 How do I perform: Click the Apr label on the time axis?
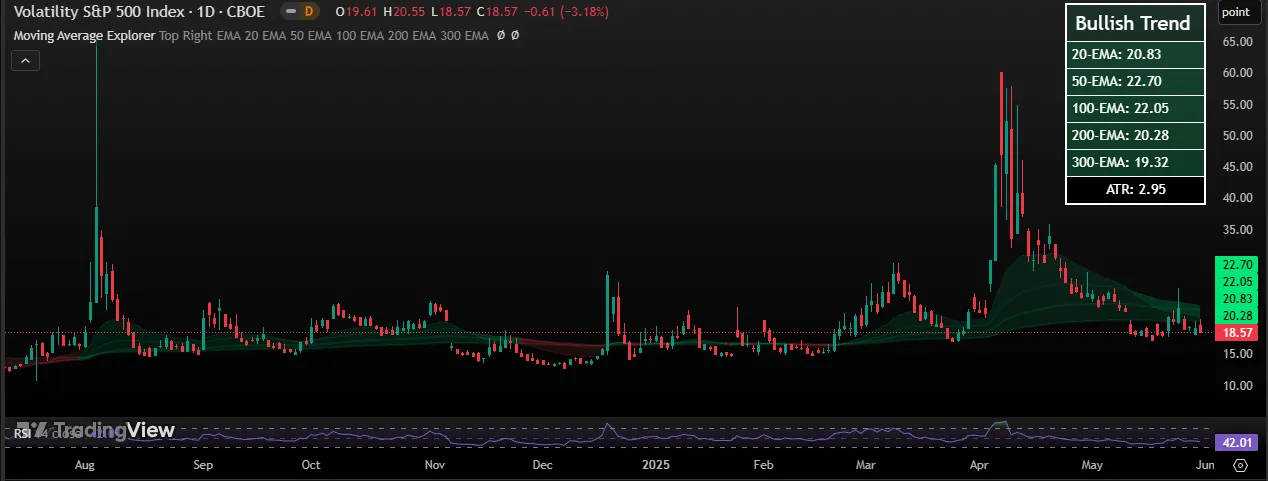point(979,465)
